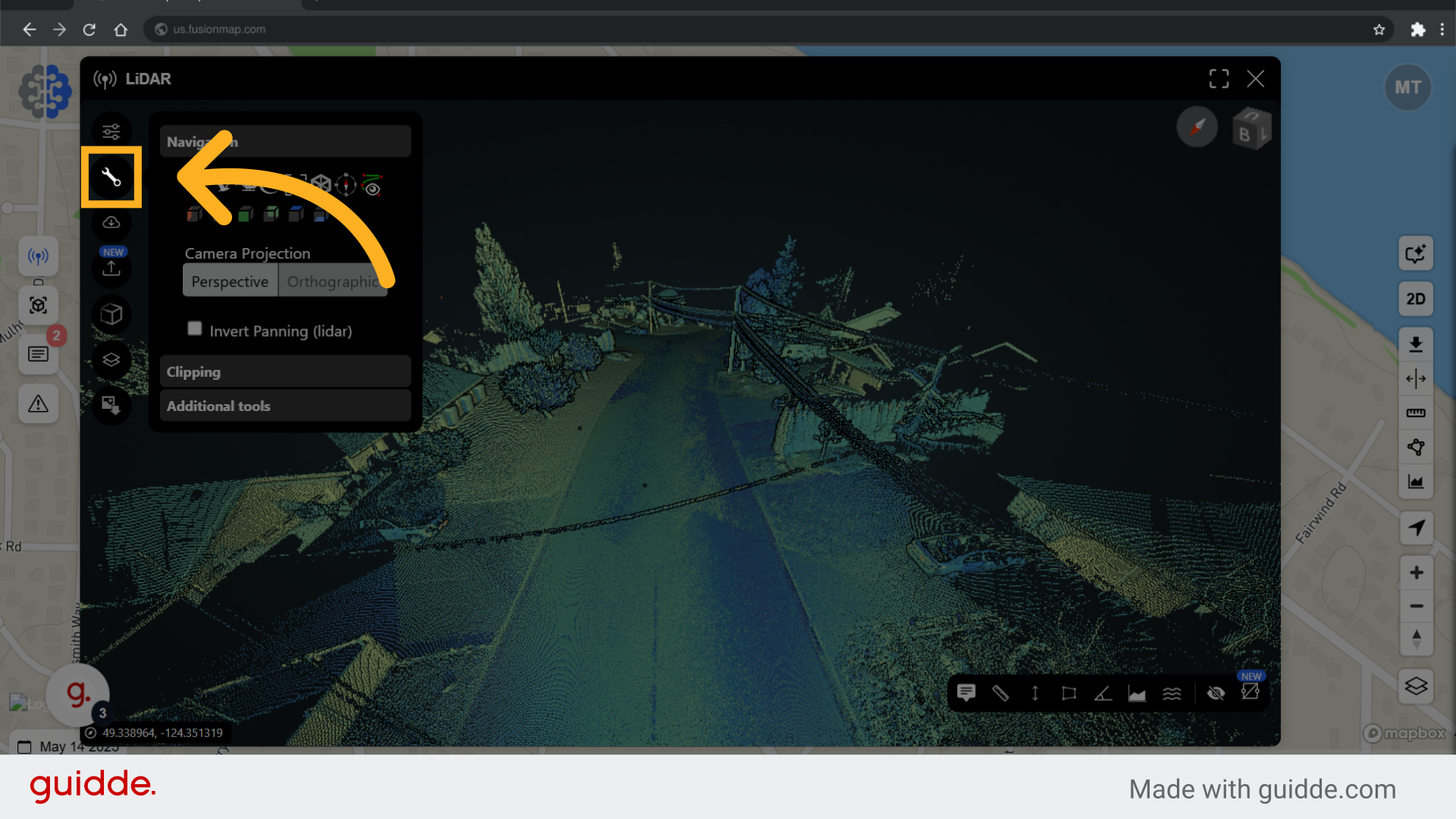Click the download icon in map right toolbar
Screen dimensions: 1456x819
1416,344
